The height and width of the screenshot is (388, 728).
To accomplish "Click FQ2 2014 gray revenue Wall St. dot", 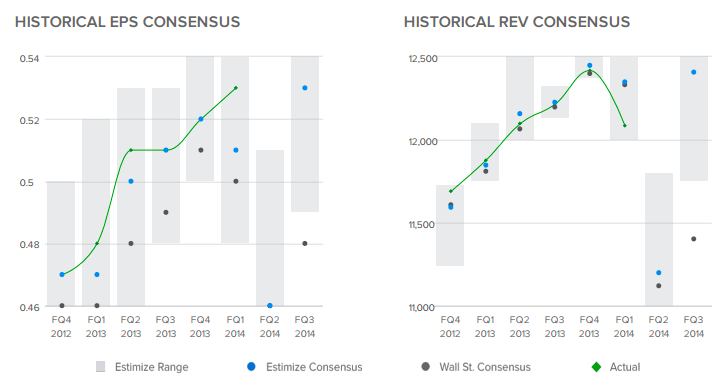I will 659,286.
